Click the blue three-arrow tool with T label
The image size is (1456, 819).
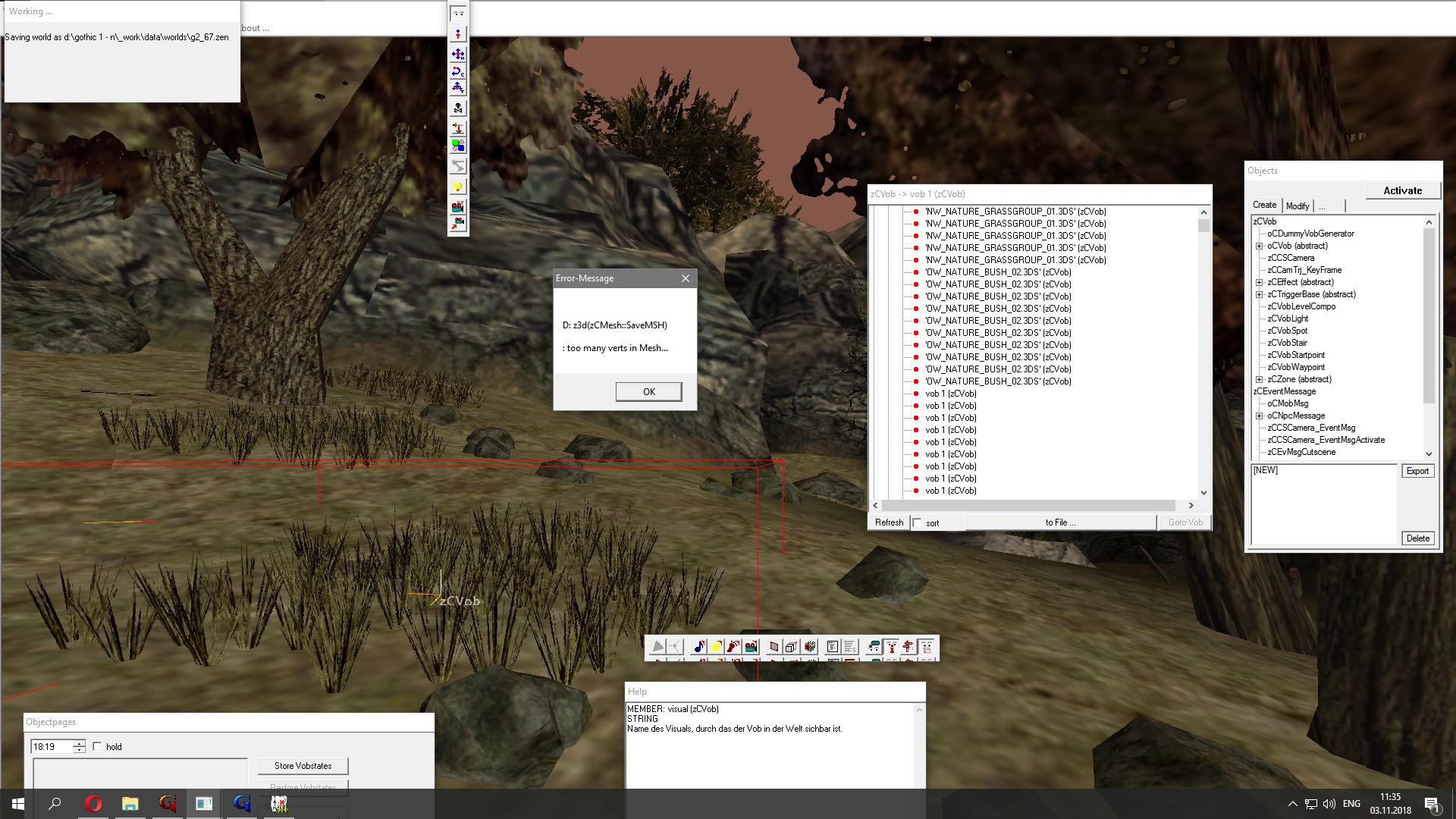(458, 89)
